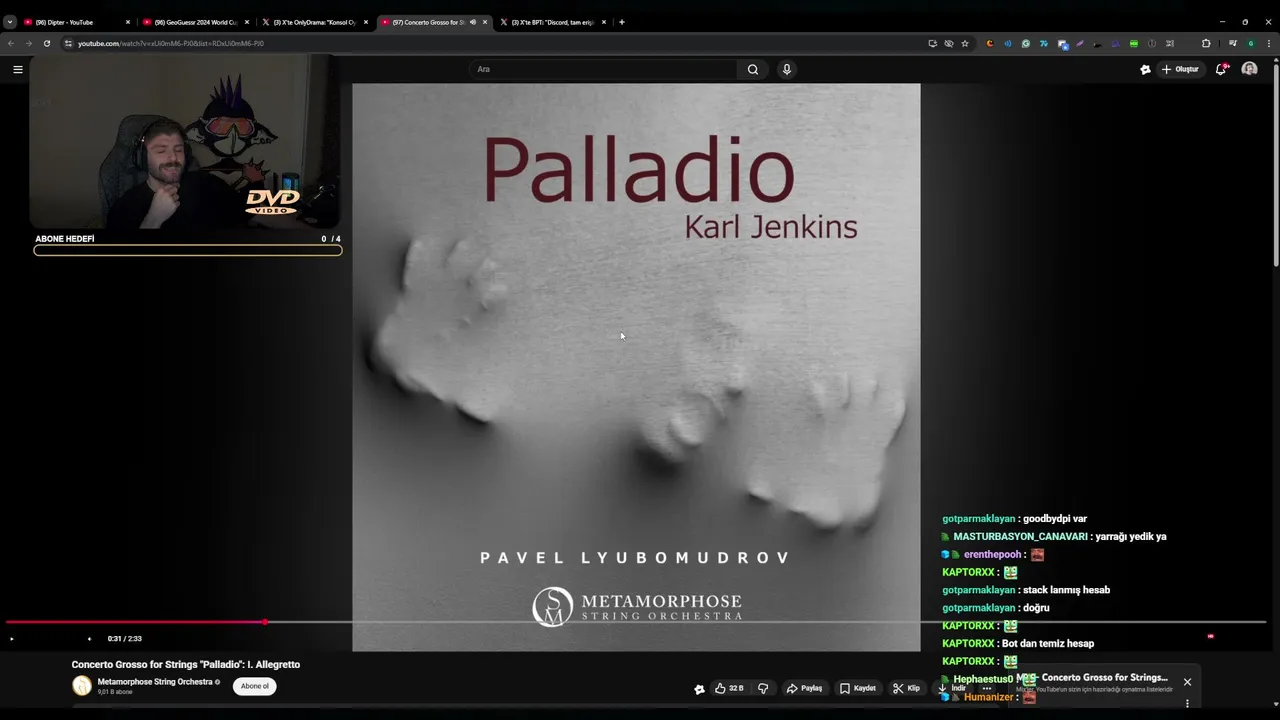The height and width of the screenshot is (720, 1280).
Task: Click the youtube.com address bar URL
Action: click(171, 44)
